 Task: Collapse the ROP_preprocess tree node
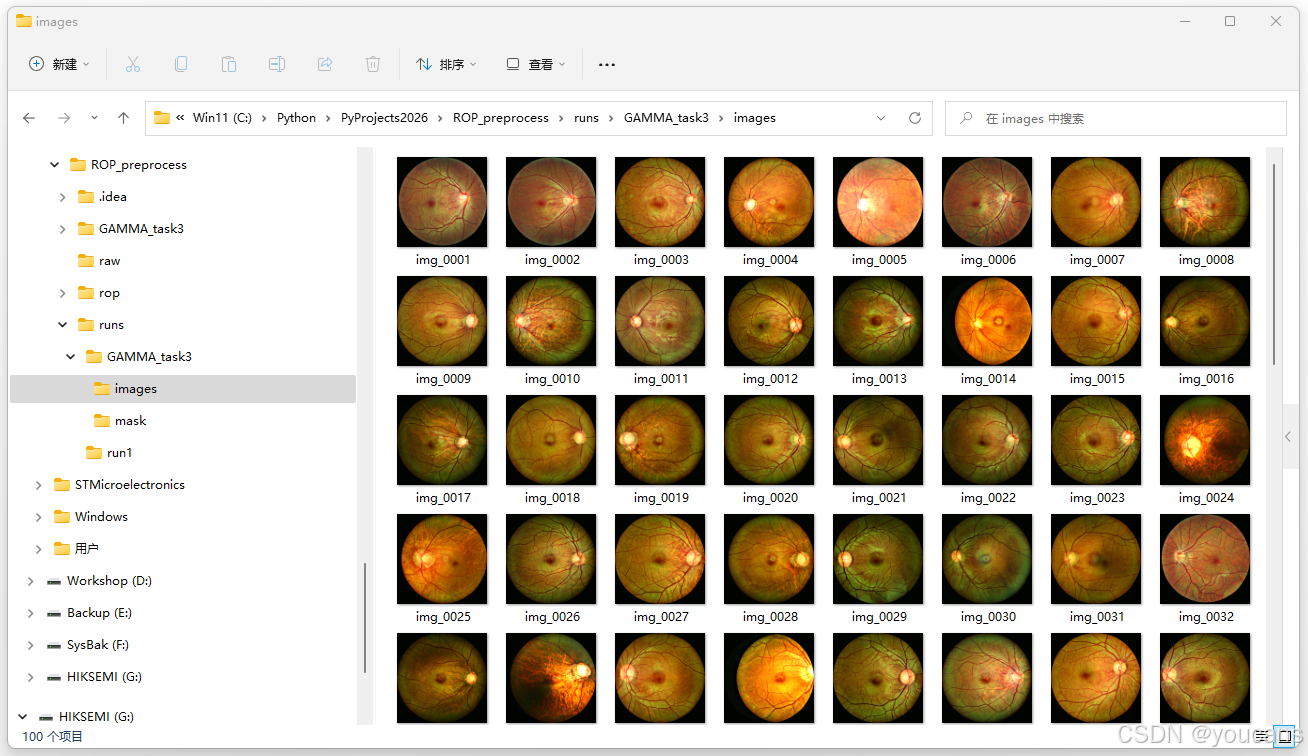pos(54,165)
